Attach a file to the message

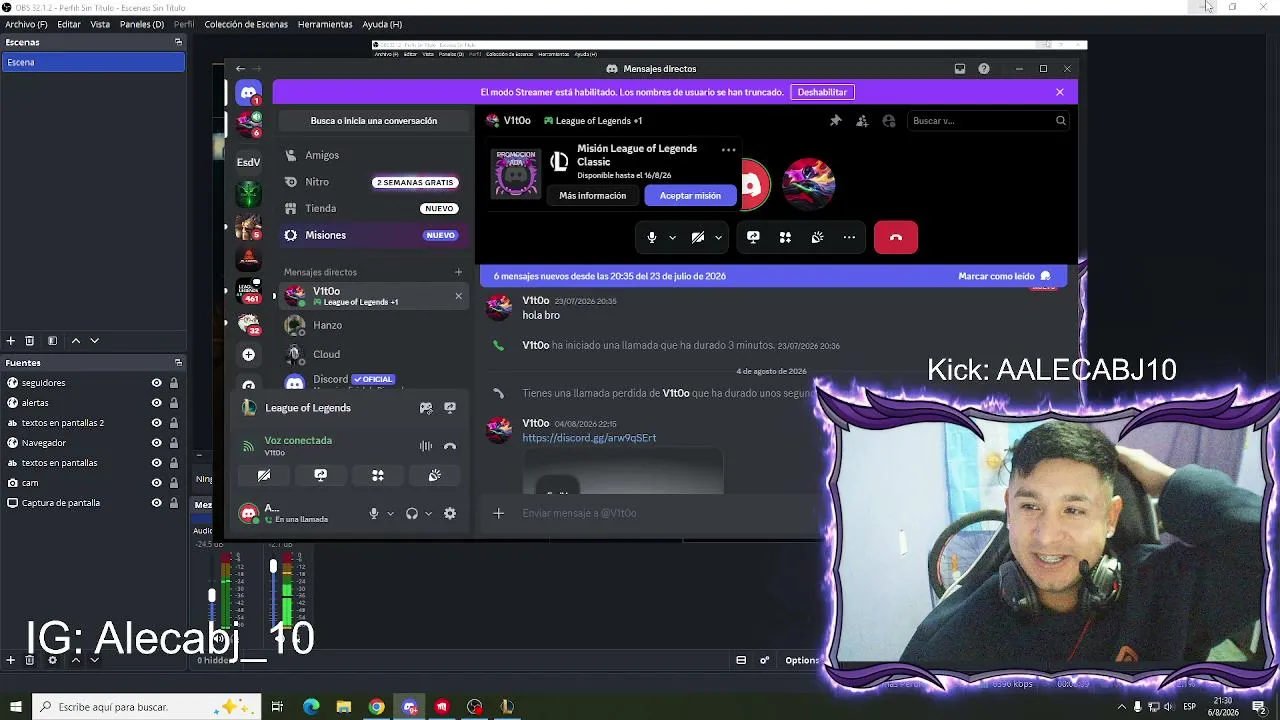tap(498, 514)
